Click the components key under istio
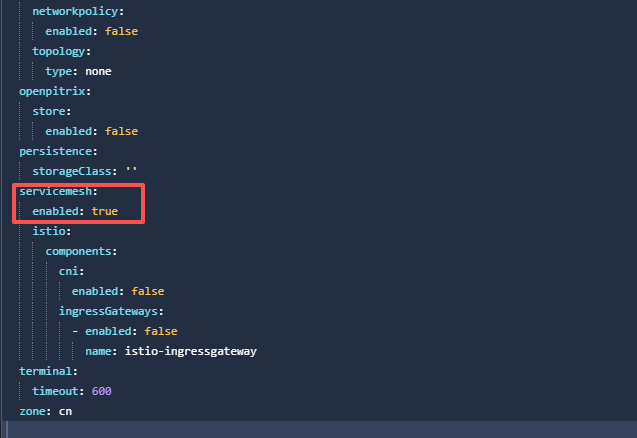This screenshot has height=438, width=637. [81, 251]
